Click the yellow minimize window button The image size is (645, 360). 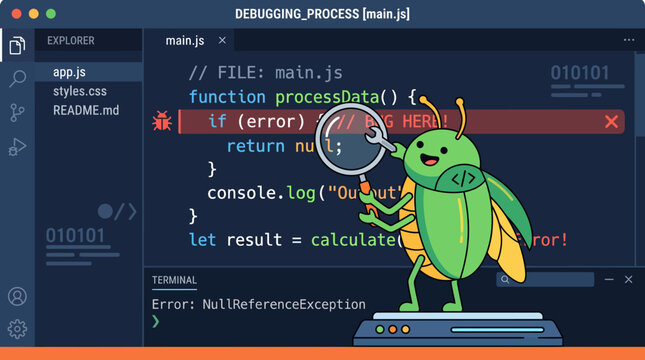coord(34,14)
